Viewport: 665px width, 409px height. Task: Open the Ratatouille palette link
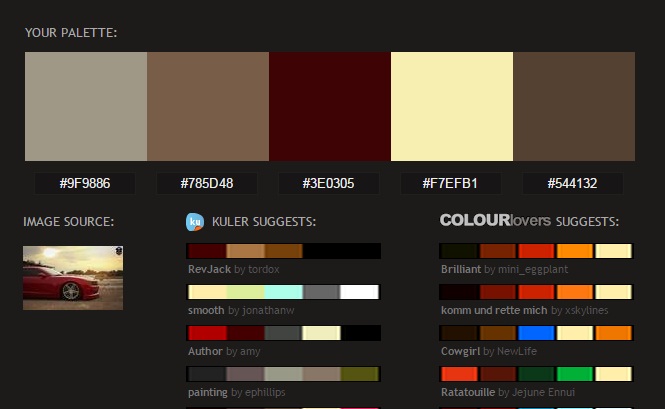point(468,392)
